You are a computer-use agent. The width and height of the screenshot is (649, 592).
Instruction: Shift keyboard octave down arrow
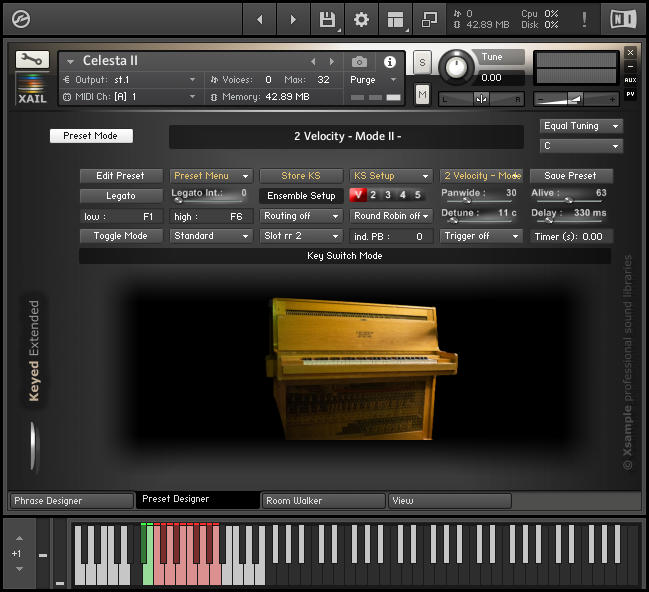19,569
